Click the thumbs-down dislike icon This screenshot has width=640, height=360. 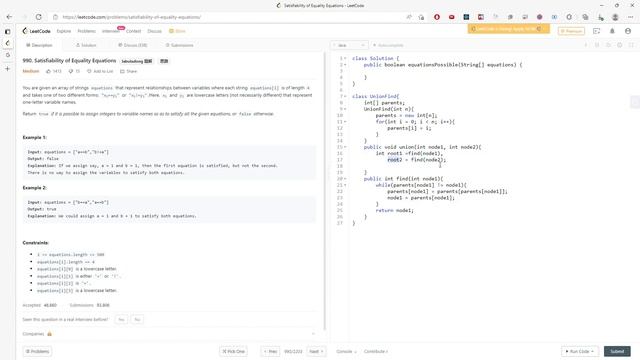click(71, 71)
